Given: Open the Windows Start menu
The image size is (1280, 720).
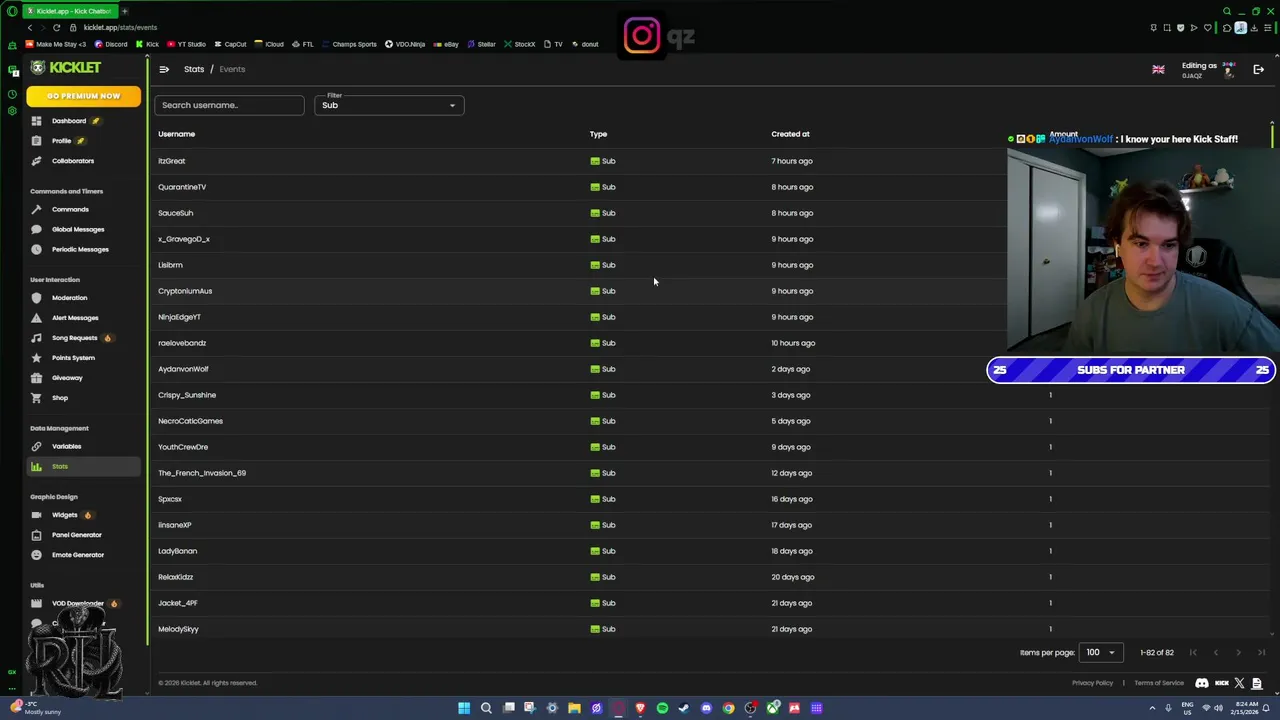Looking at the screenshot, I should (464, 708).
